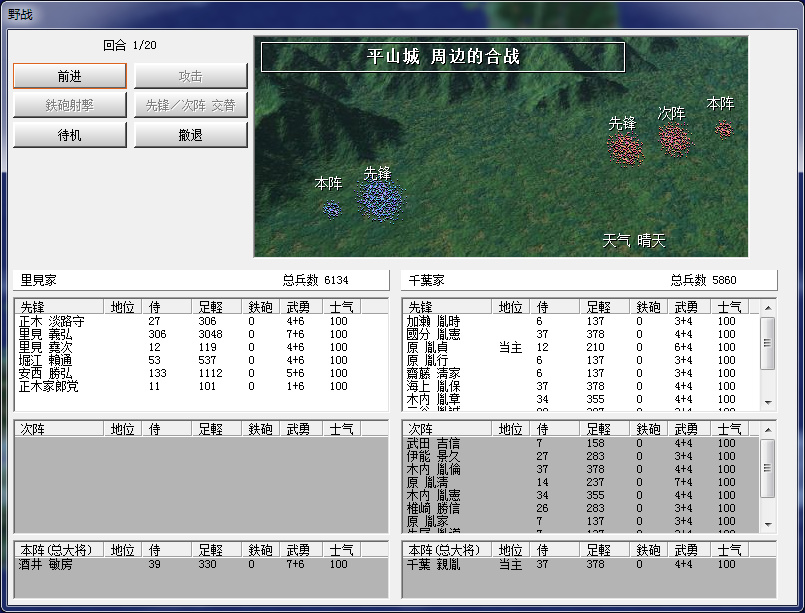The image size is (805, 613).
Task: Select row 原 胤貞 with 当主 rank
Action: pyautogui.click(x=581, y=347)
